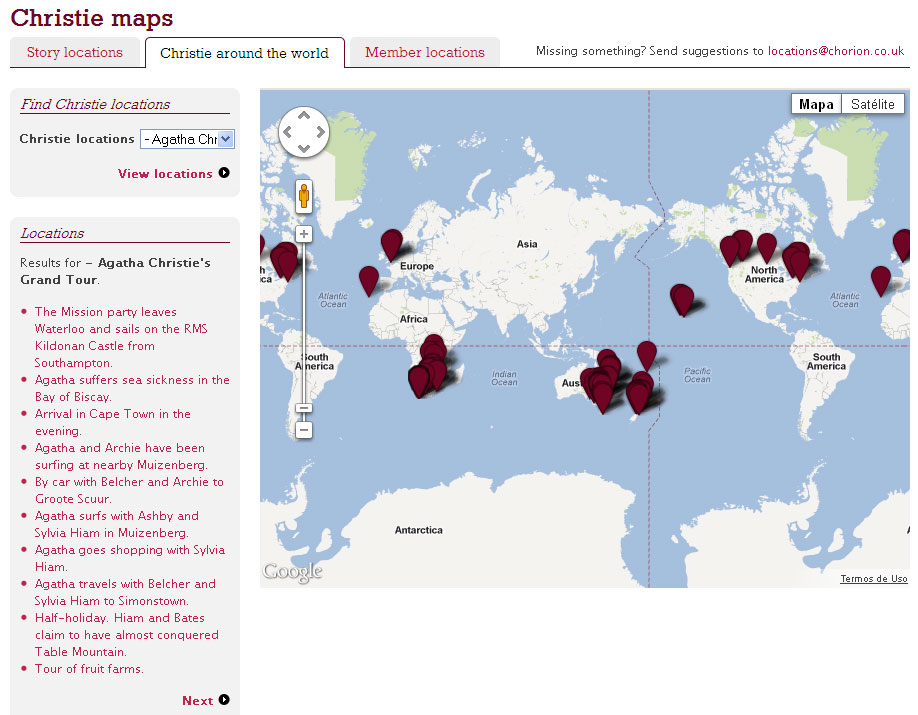Open the Termos de Uso link
This screenshot has height=715, width=918.
click(874, 579)
